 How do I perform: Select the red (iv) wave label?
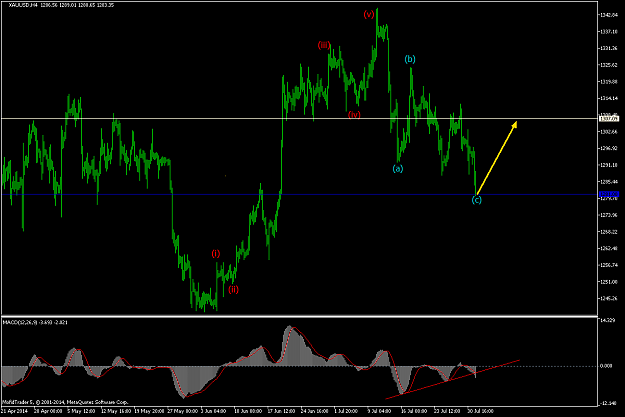[x=354, y=115]
